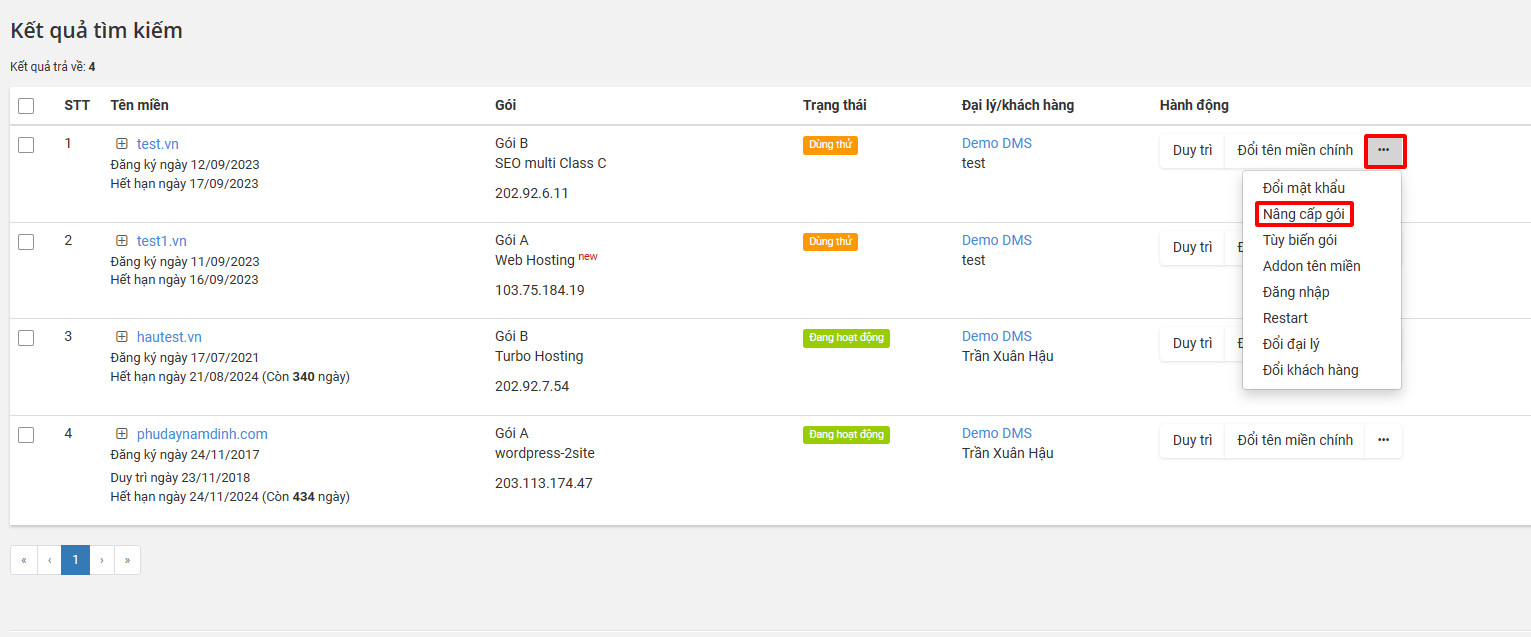Image resolution: width=1531 pixels, height=637 pixels.
Task: Select Restart in the action dropdown
Action: [1285, 318]
